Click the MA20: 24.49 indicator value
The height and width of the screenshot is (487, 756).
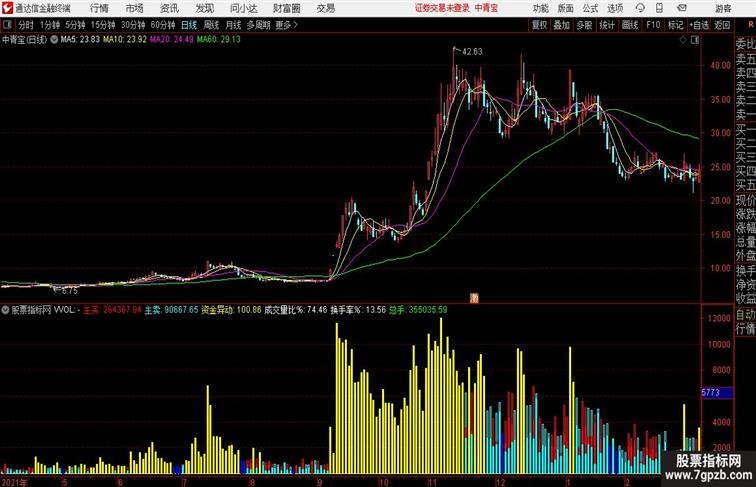(172, 40)
